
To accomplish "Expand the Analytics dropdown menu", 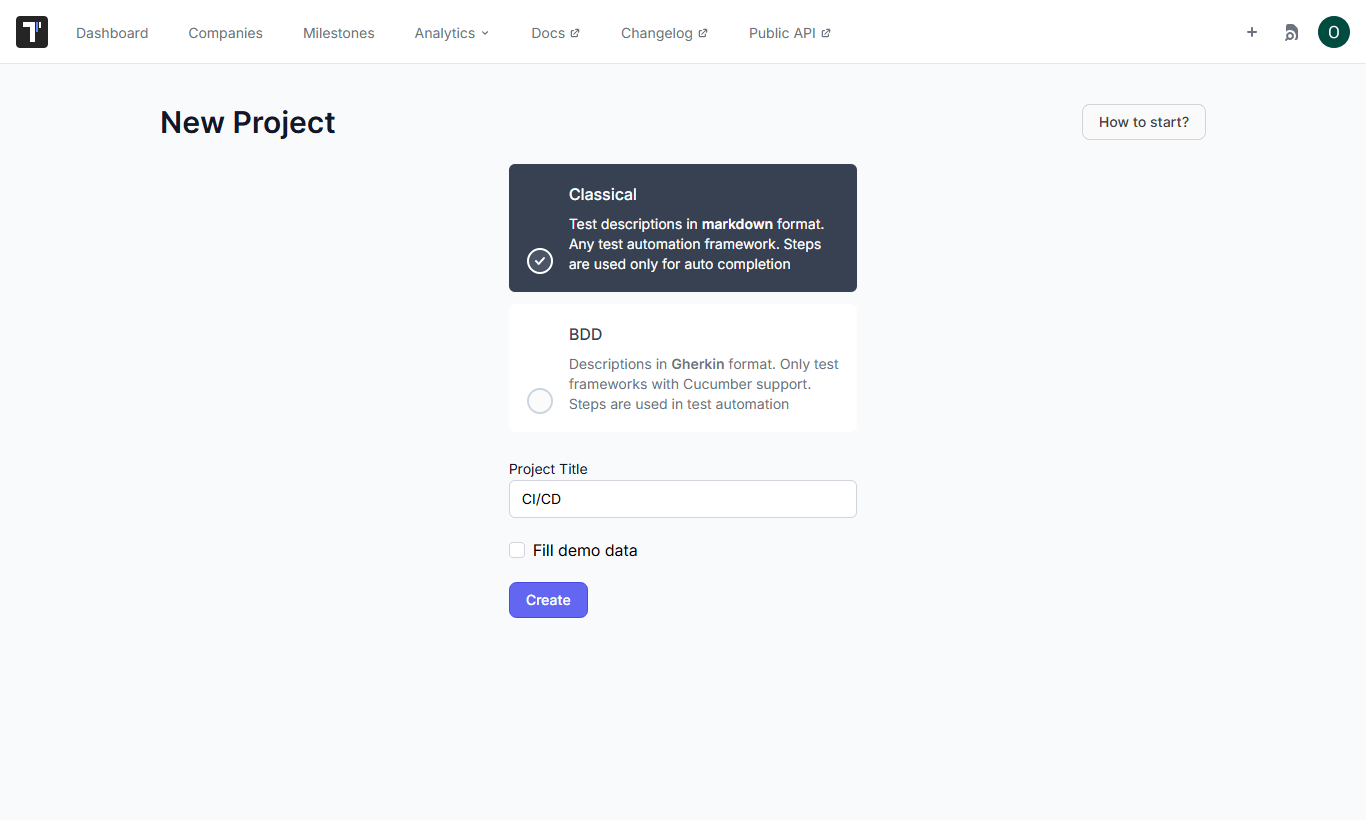I will pos(452,33).
